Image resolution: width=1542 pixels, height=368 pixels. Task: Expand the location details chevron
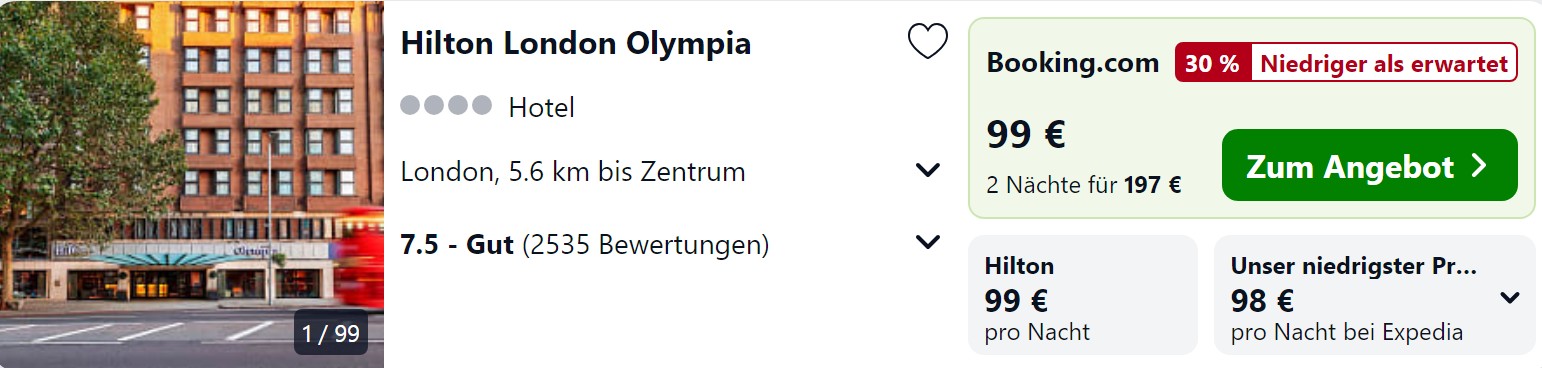(928, 171)
